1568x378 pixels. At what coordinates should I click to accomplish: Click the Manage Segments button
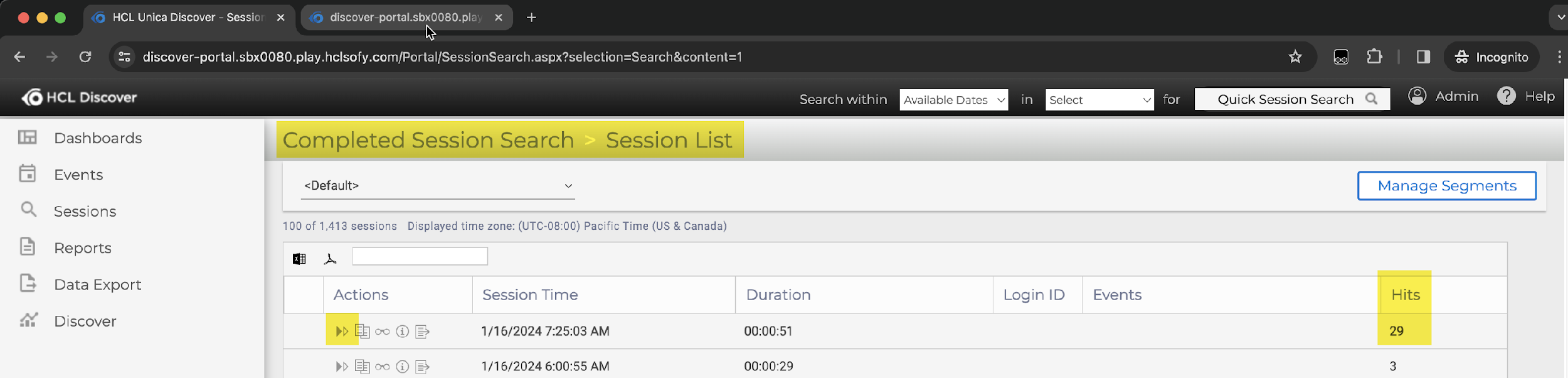coord(1446,186)
